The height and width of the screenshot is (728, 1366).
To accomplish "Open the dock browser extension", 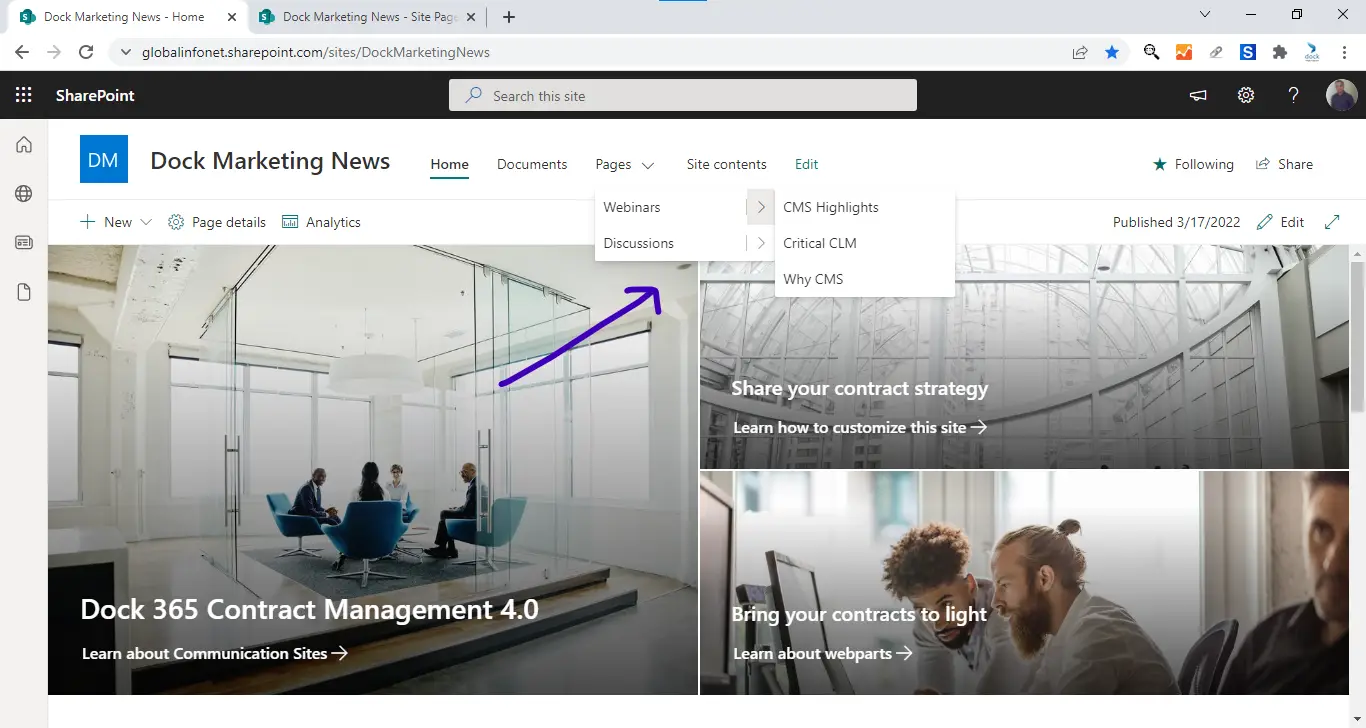I will (x=1312, y=52).
